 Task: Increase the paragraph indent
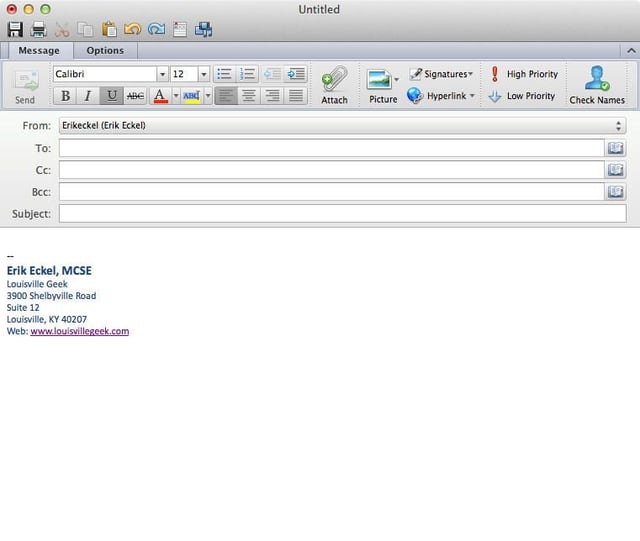[x=296, y=74]
